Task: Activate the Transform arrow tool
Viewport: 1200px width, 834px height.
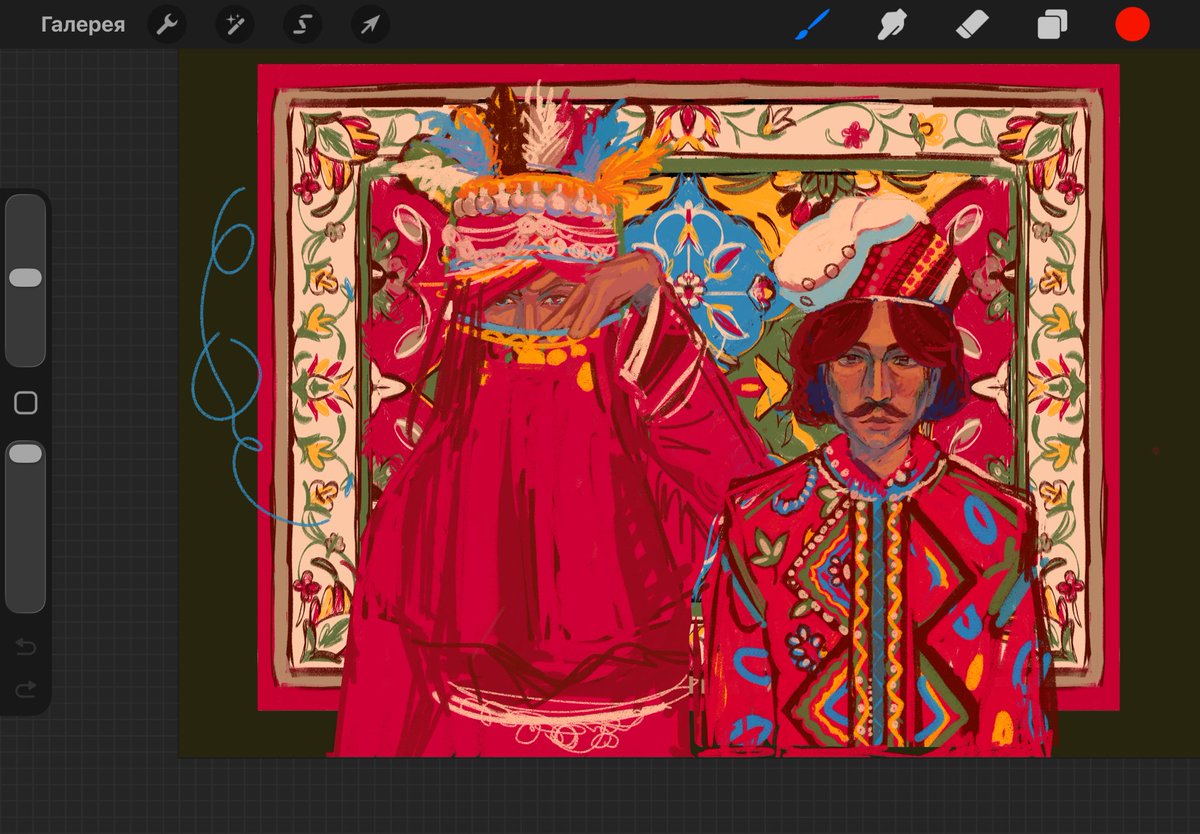Action: 370,25
